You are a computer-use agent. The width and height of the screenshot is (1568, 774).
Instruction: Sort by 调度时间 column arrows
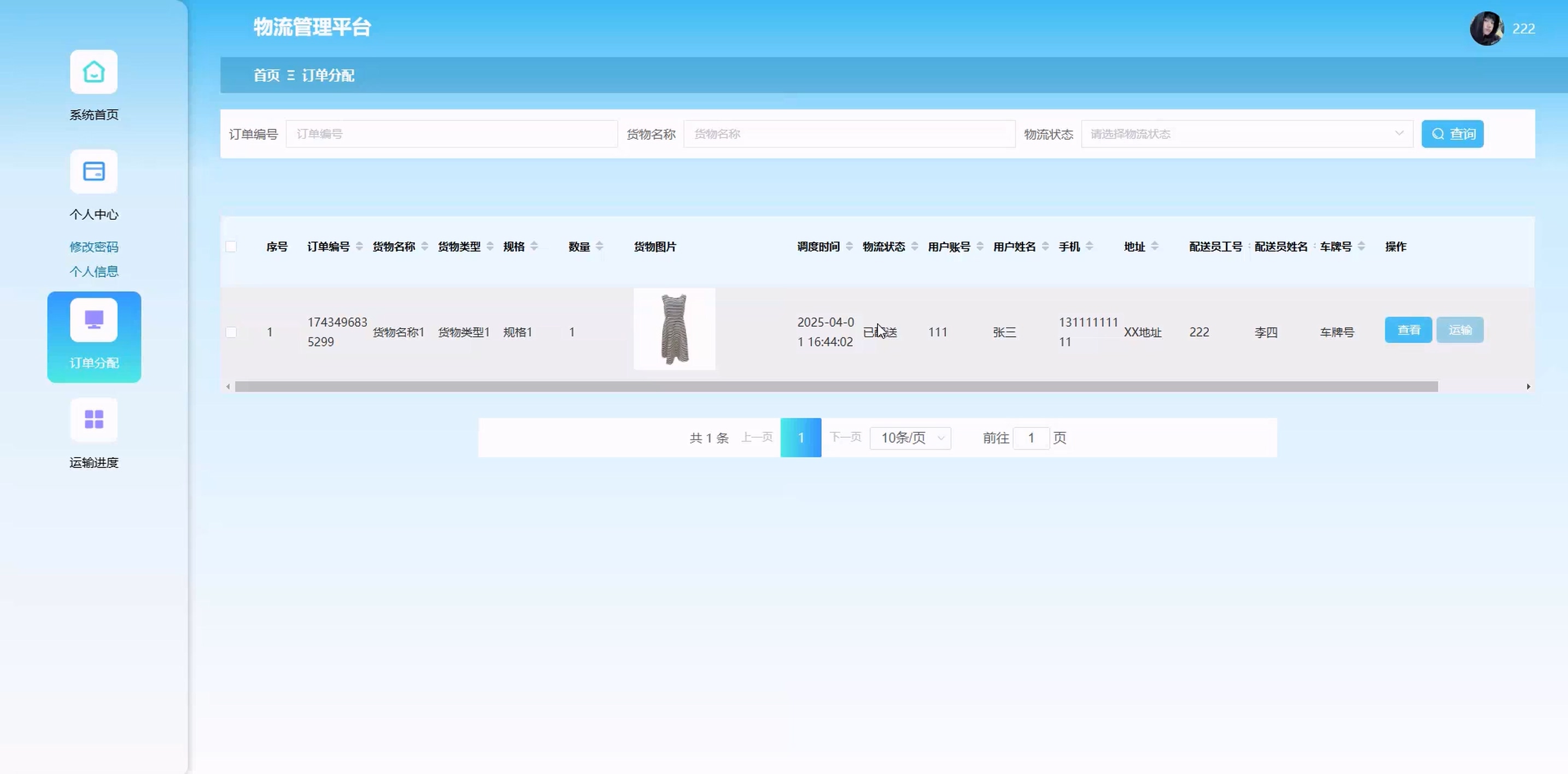click(x=849, y=247)
